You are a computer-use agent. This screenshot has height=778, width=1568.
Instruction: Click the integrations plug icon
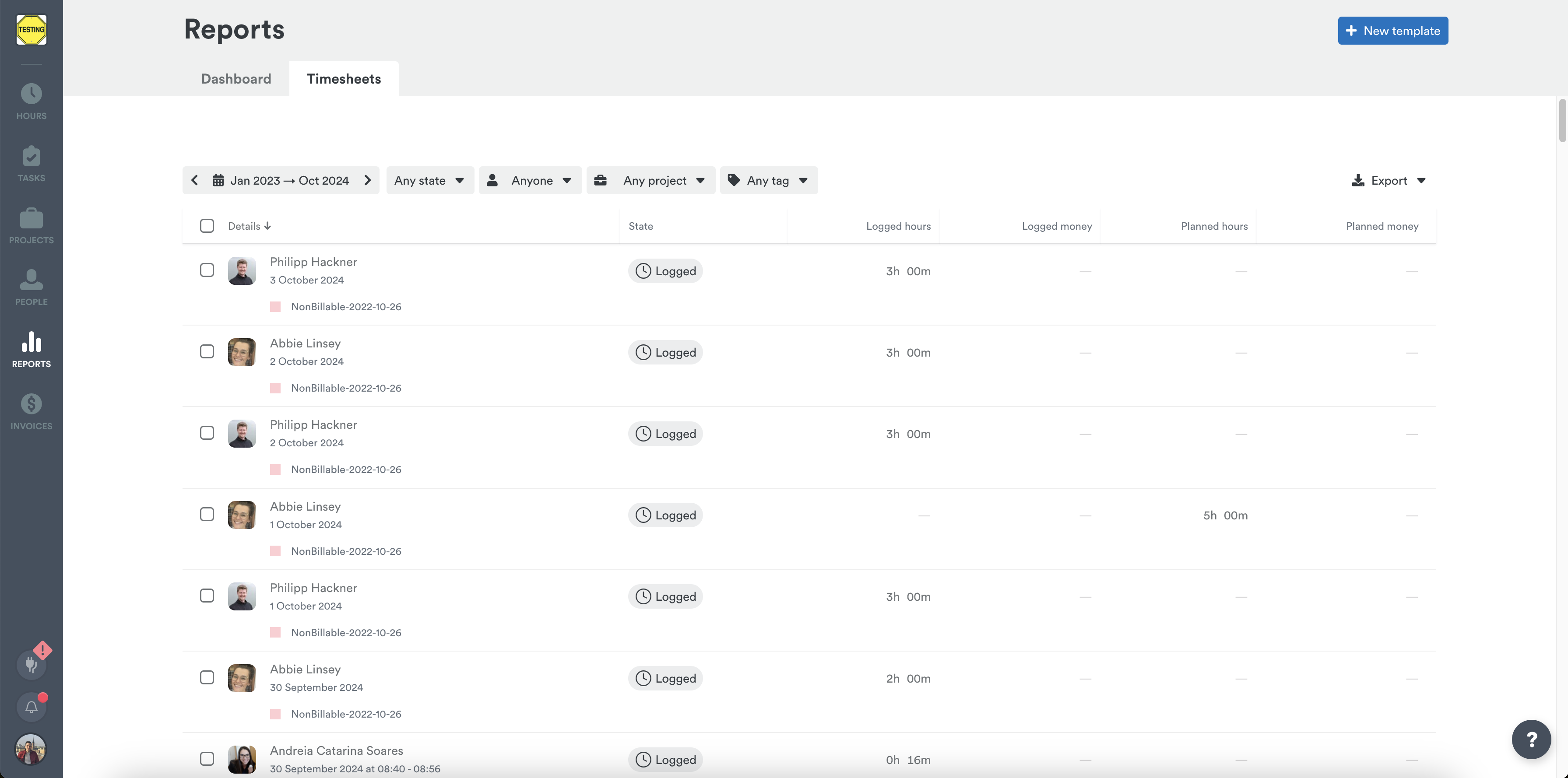[x=31, y=664]
